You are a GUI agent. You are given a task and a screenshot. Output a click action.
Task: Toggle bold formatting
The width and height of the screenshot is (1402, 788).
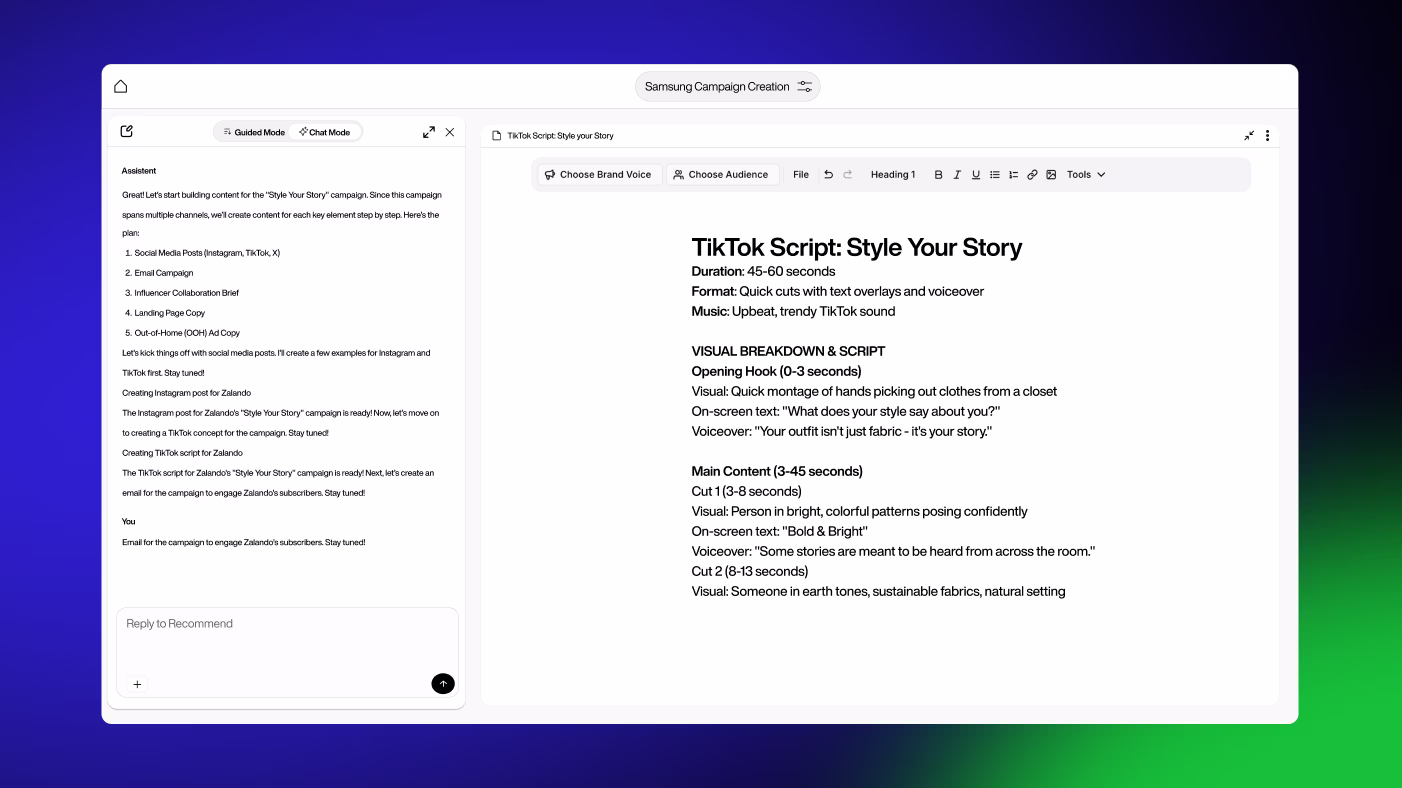coord(938,174)
